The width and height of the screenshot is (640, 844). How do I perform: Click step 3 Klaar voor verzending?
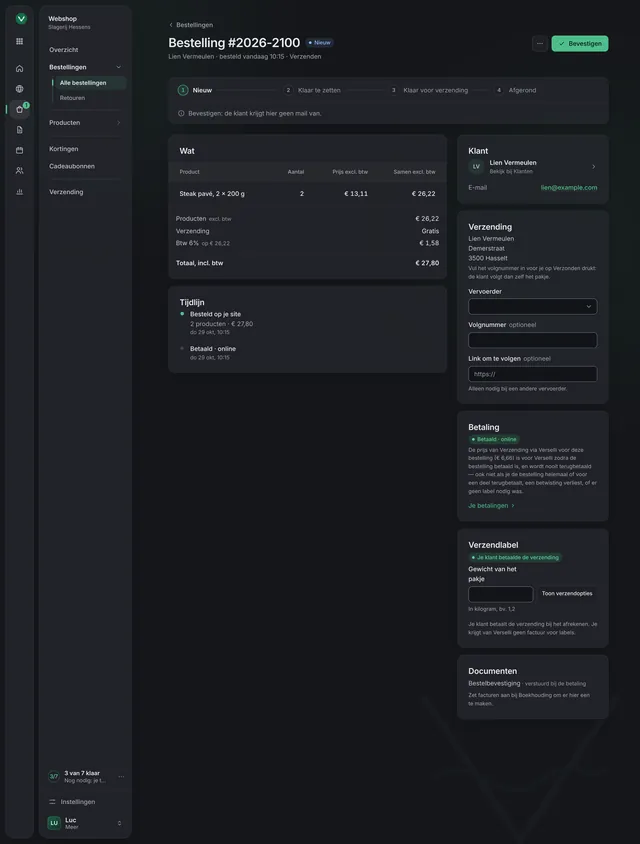pos(429,90)
